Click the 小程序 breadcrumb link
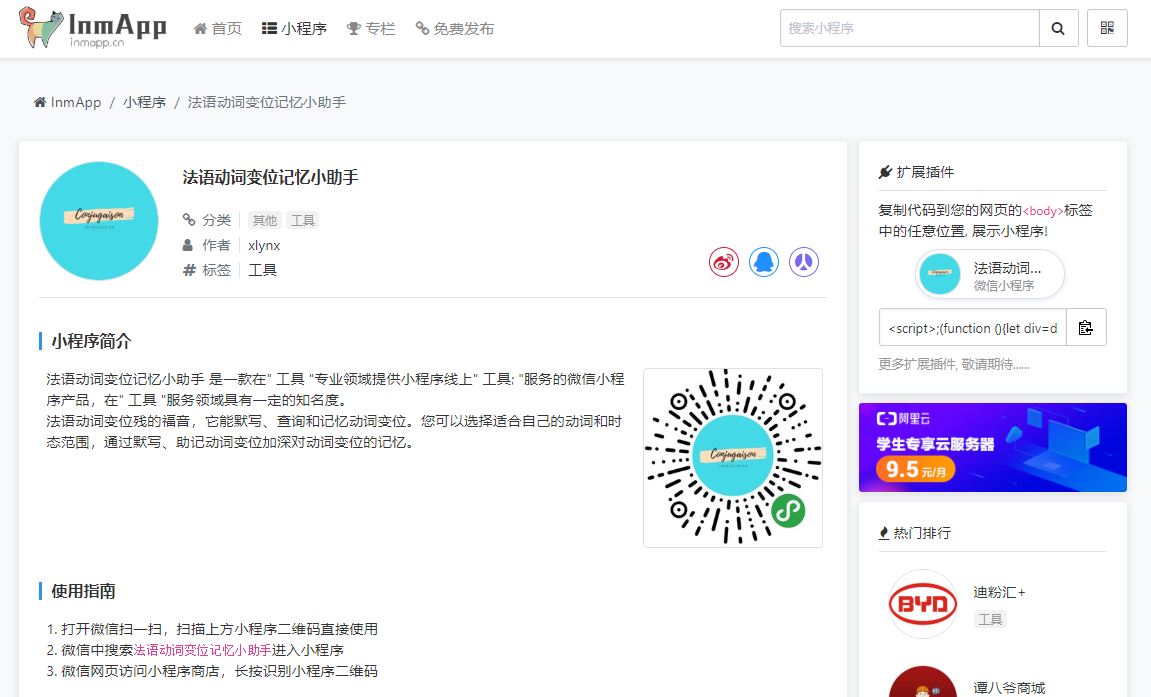Viewport: 1151px width, 697px height. (x=144, y=102)
